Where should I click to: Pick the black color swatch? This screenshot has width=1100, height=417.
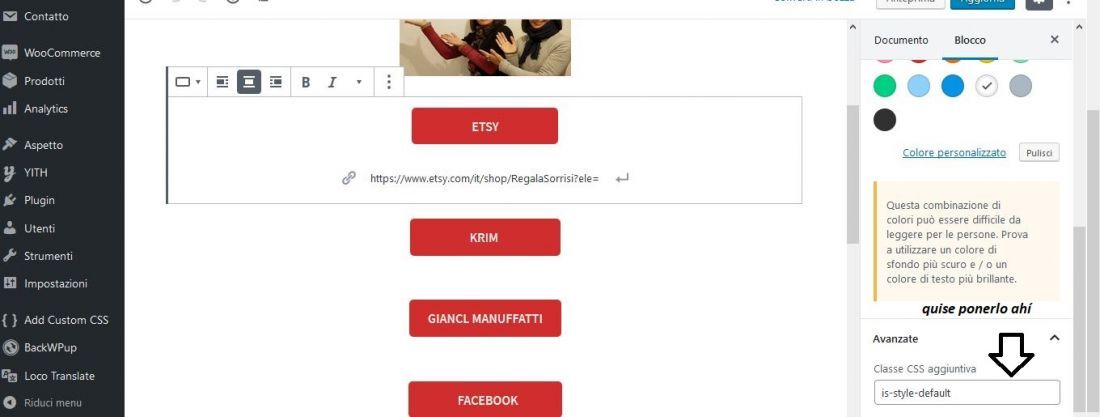coord(885,120)
